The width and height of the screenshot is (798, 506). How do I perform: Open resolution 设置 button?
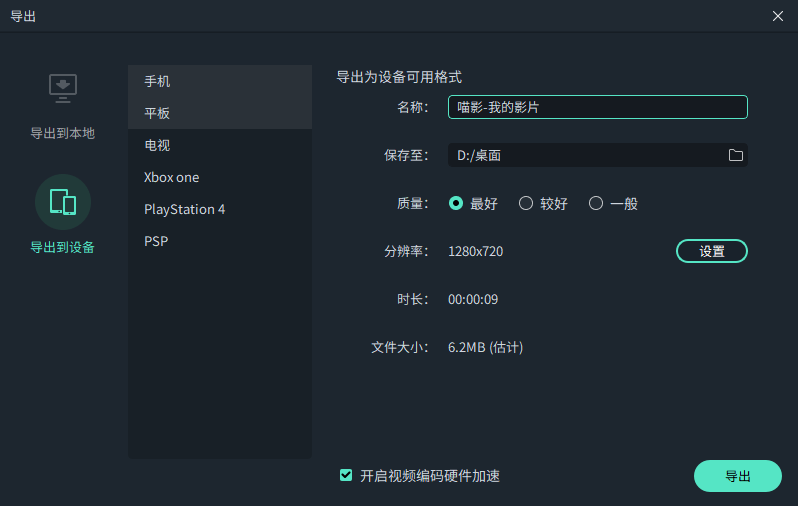[712, 251]
